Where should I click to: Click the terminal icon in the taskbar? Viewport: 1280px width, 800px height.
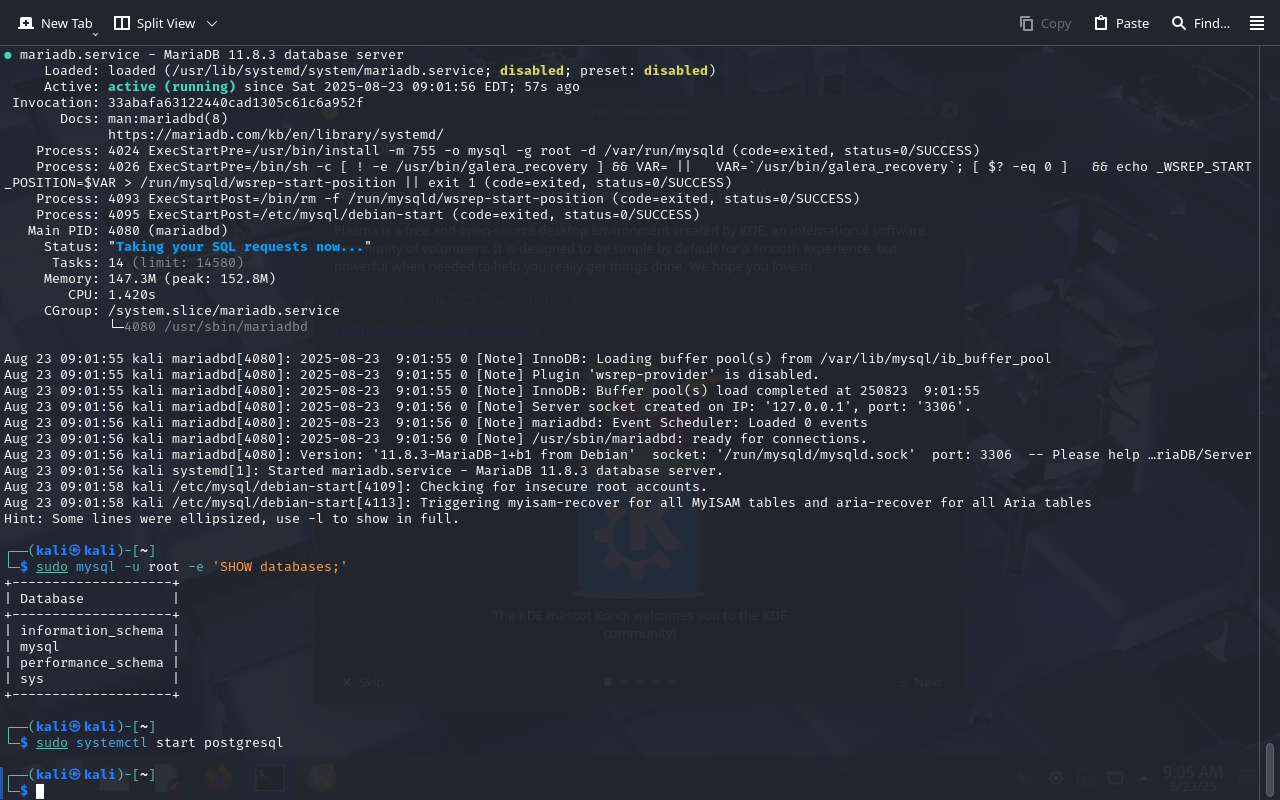(268, 777)
